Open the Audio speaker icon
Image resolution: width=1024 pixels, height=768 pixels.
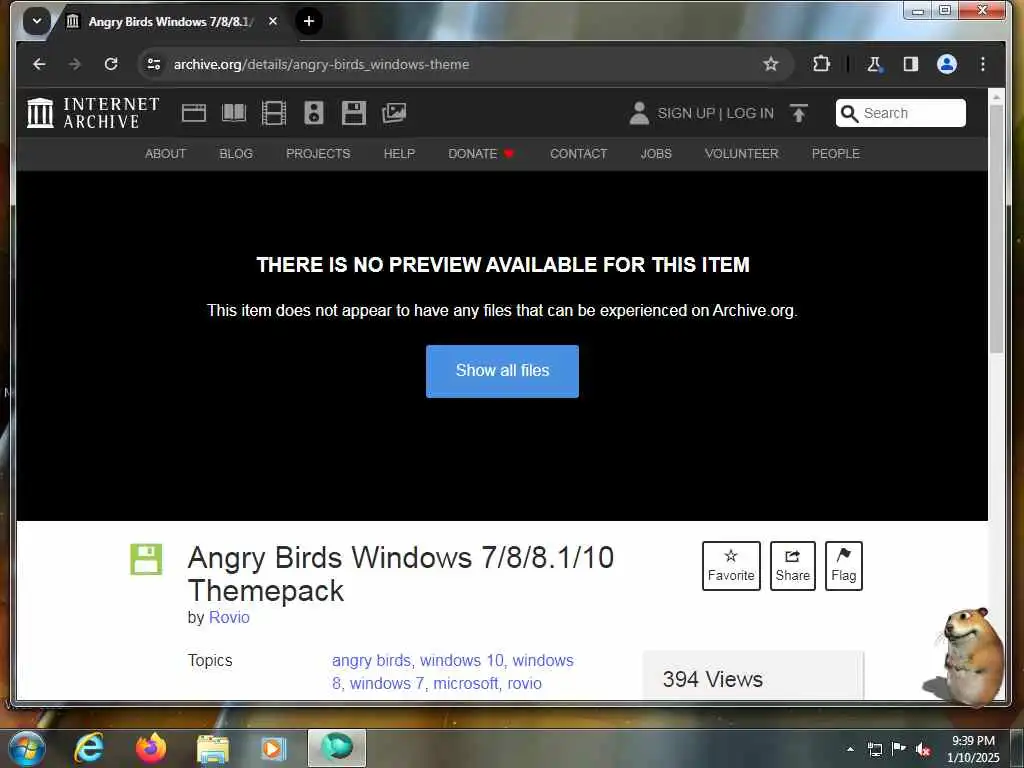pyautogui.click(x=313, y=113)
